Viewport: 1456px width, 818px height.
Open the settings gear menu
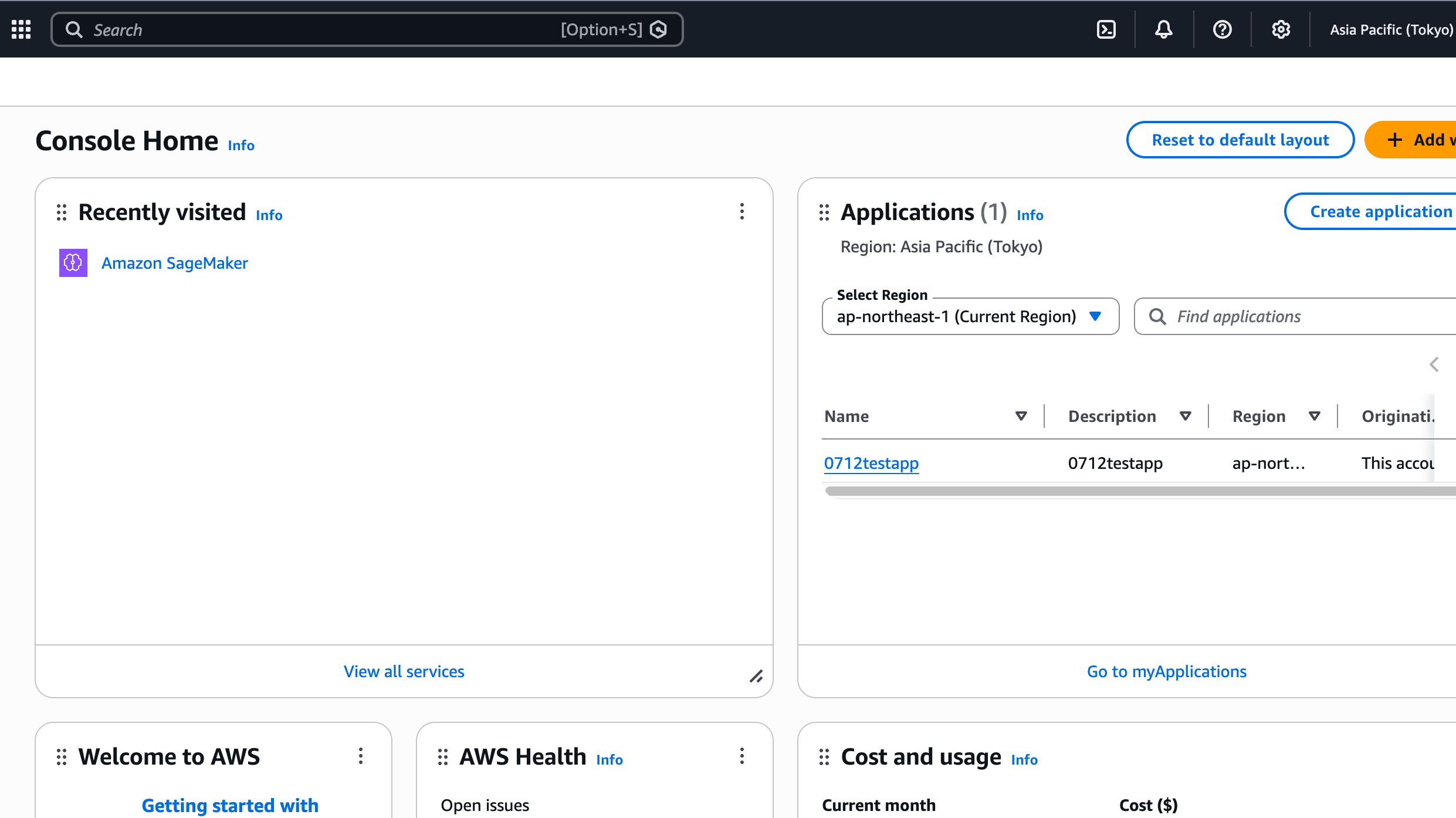1281,29
